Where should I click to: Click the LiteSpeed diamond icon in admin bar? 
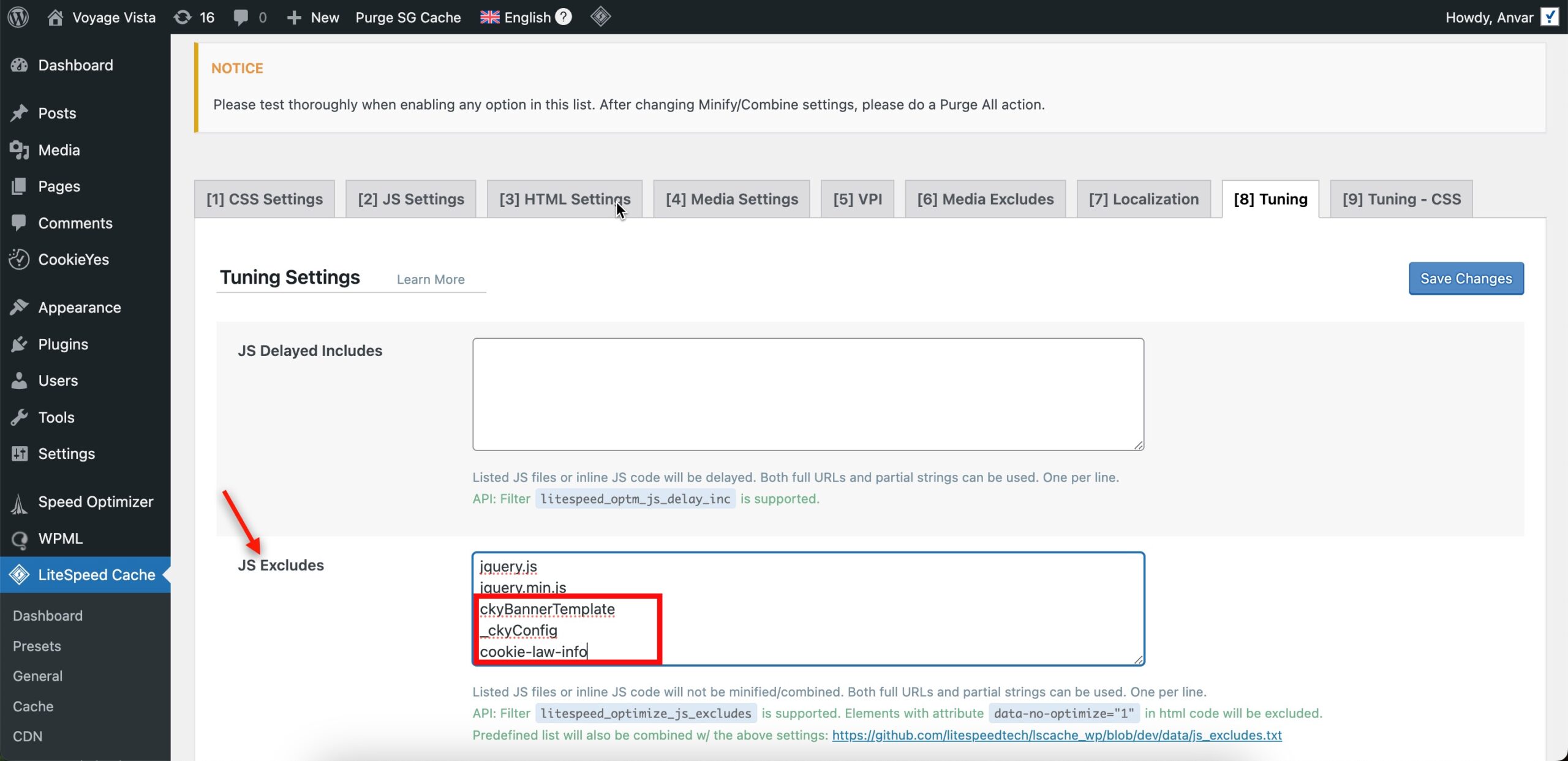(x=600, y=17)
